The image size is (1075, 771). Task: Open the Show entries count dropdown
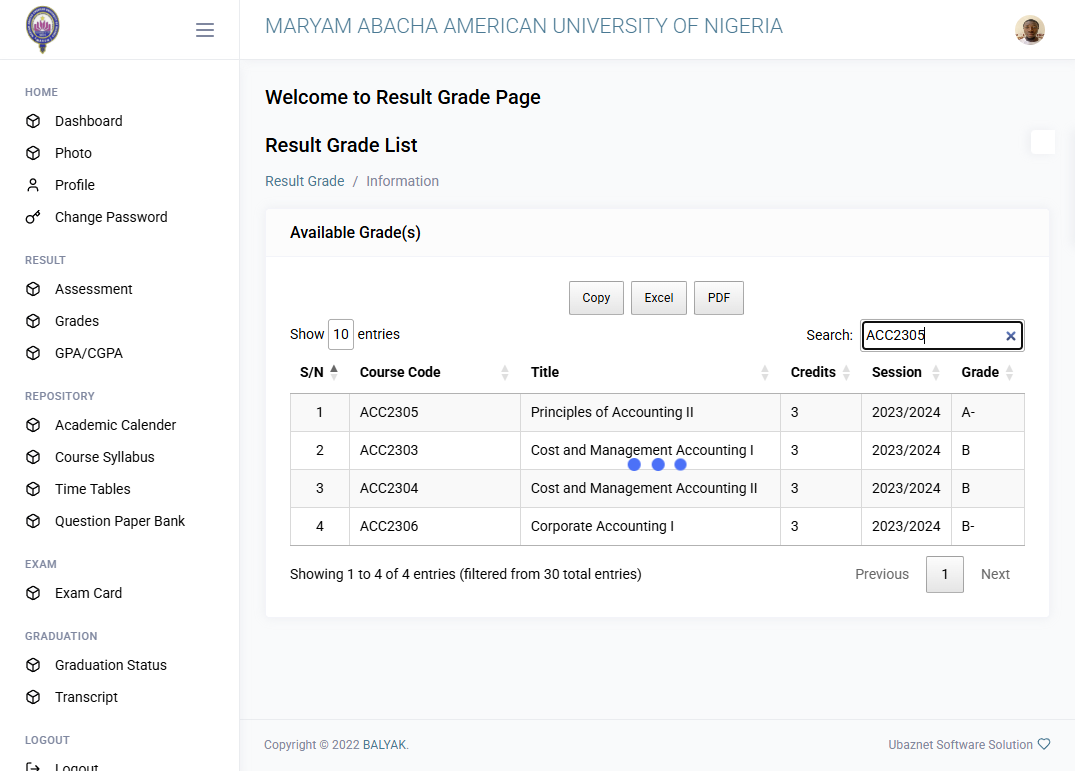pos(341,334)
